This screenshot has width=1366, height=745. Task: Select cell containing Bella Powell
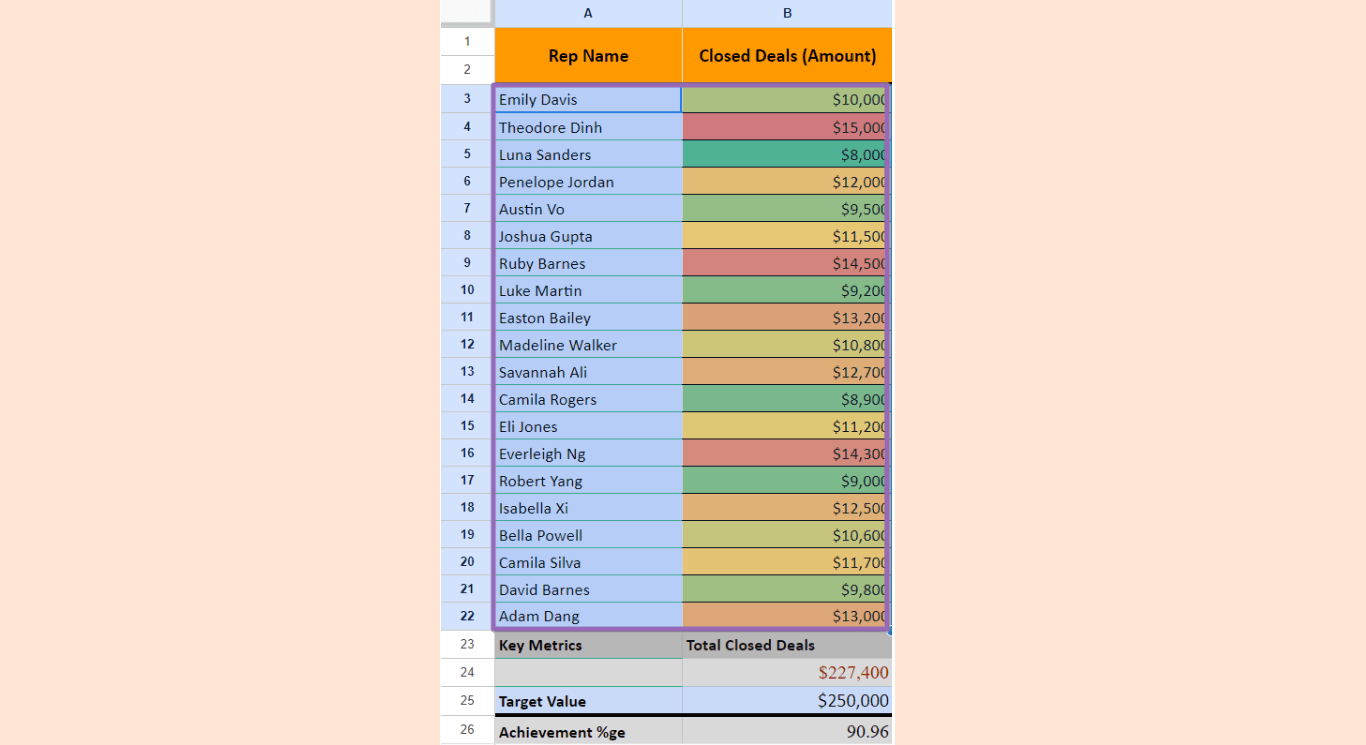[588, 535]
